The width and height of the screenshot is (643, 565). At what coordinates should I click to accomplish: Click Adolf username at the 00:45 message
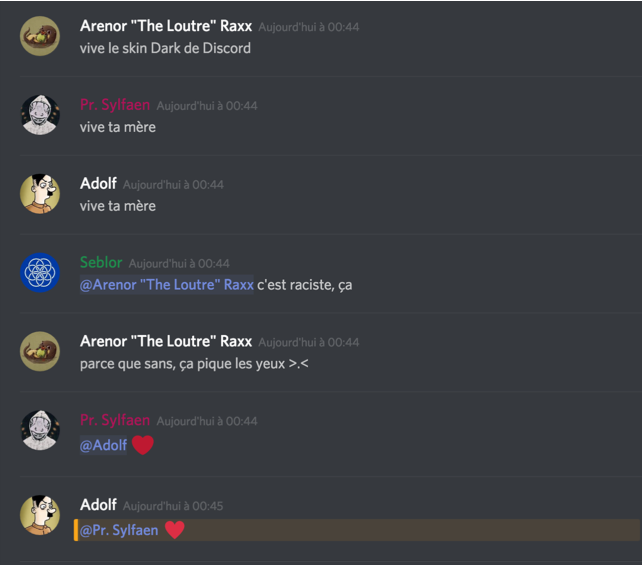[x=98, y=505]
